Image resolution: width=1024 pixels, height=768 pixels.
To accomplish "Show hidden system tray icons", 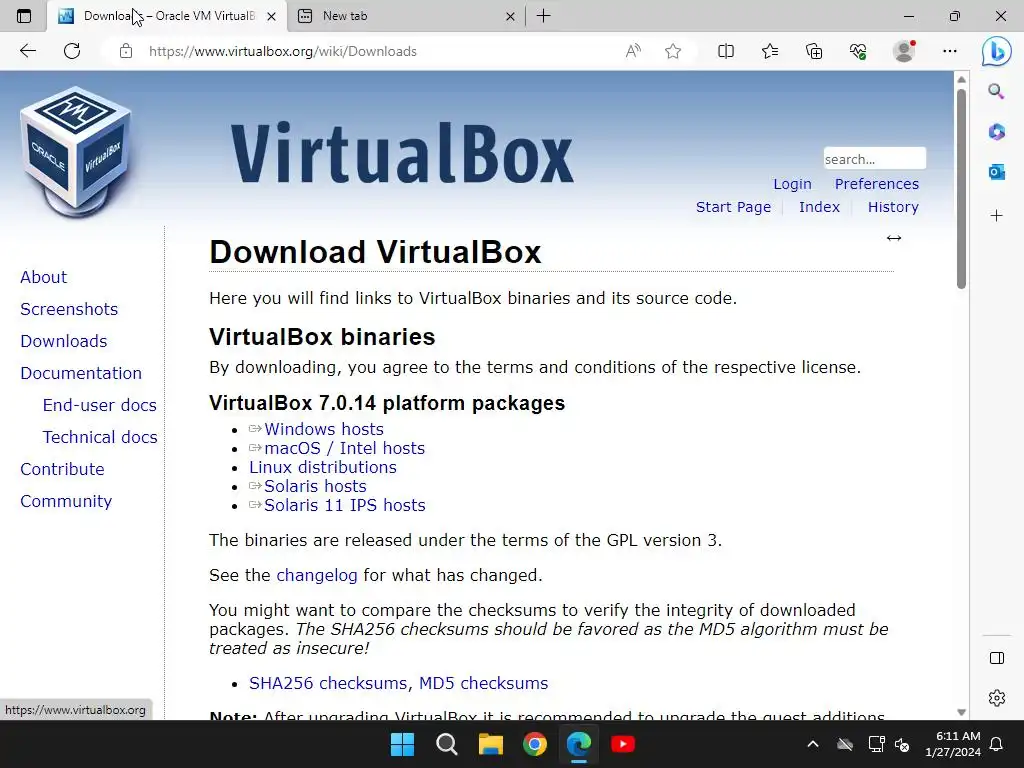I will pos(812,744).
